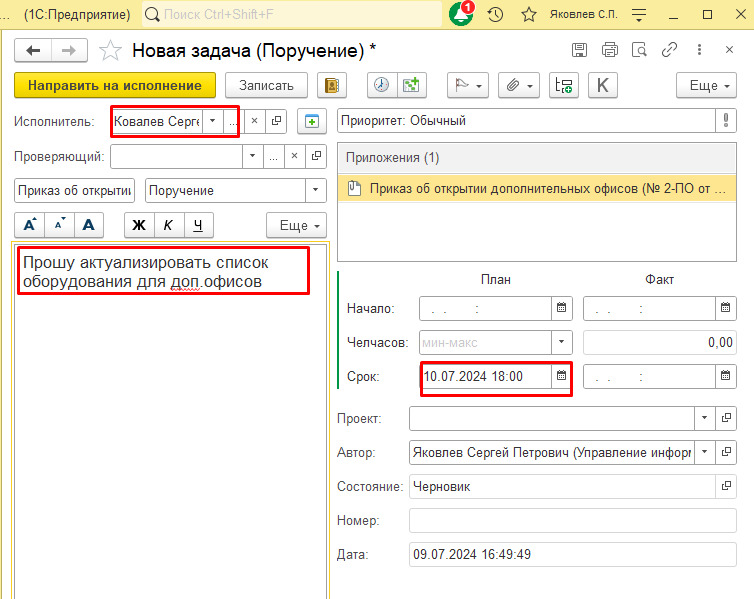Open notifications bell icon
Screen dimensions: 754x599
coord(461,14)
